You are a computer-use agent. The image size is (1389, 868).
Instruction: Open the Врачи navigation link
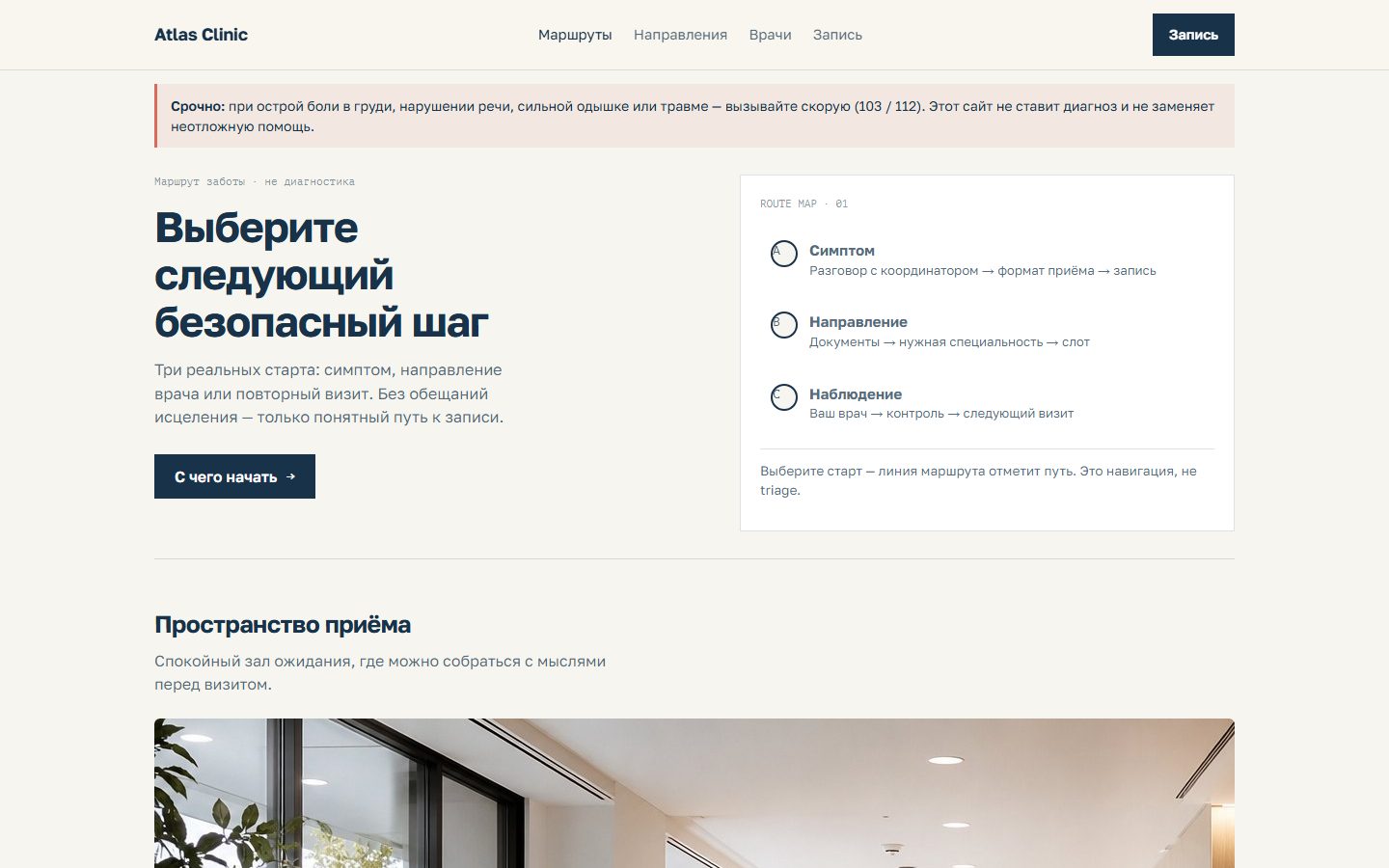click(770, 35)
